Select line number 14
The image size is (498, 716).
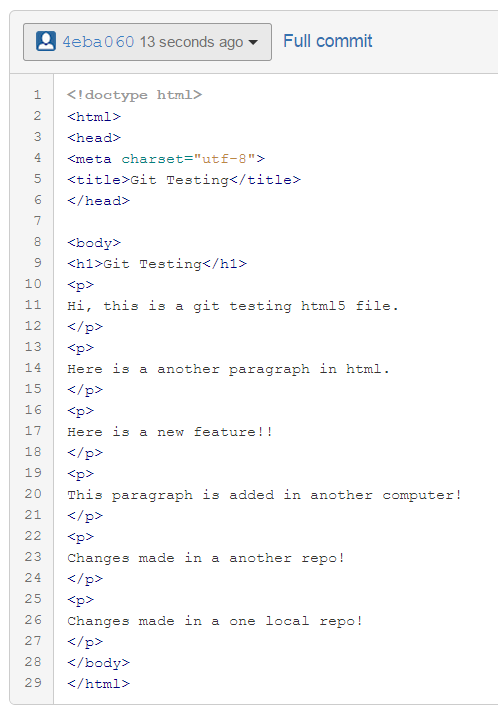coord(33,368)
